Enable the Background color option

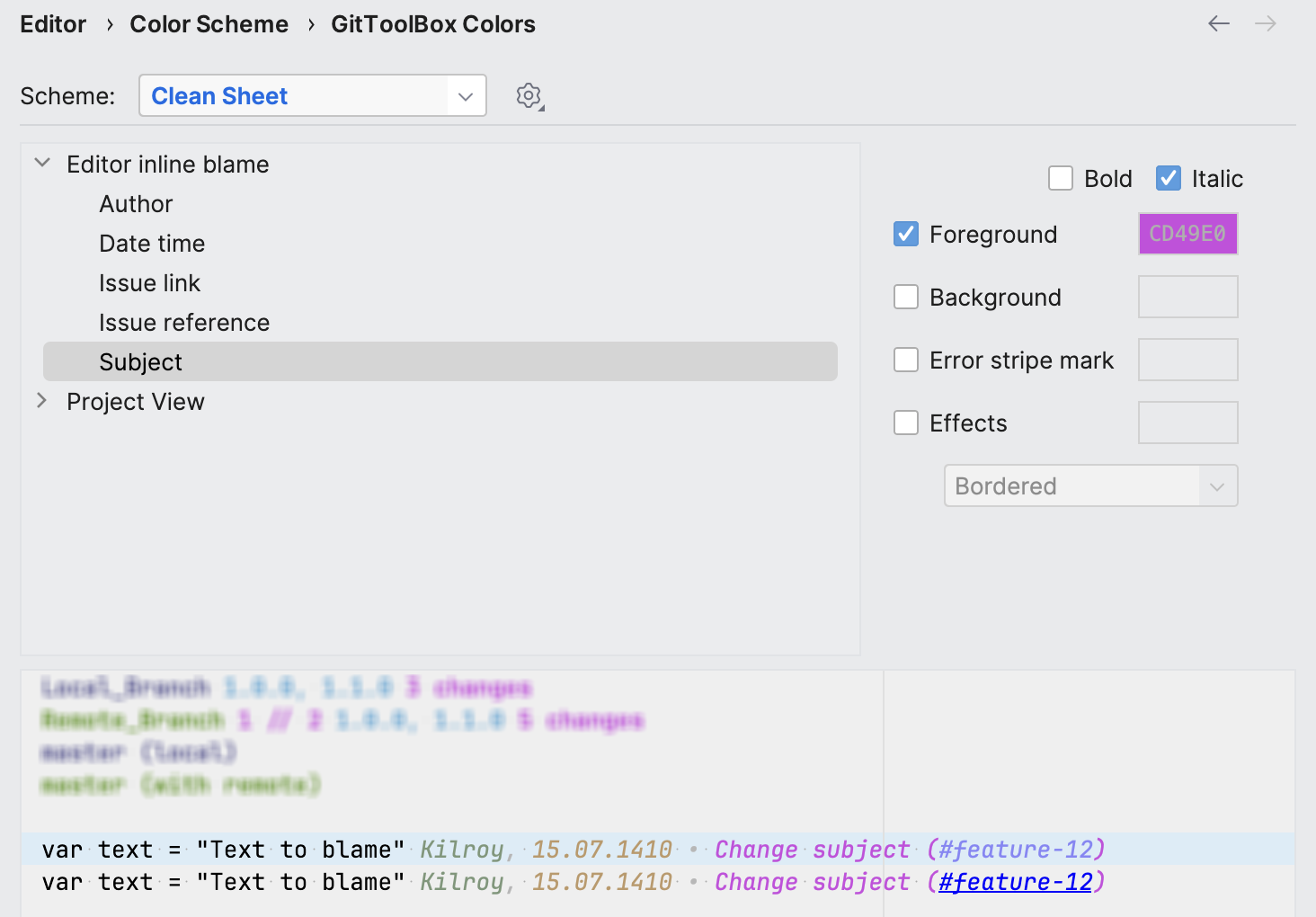(905, 297)
